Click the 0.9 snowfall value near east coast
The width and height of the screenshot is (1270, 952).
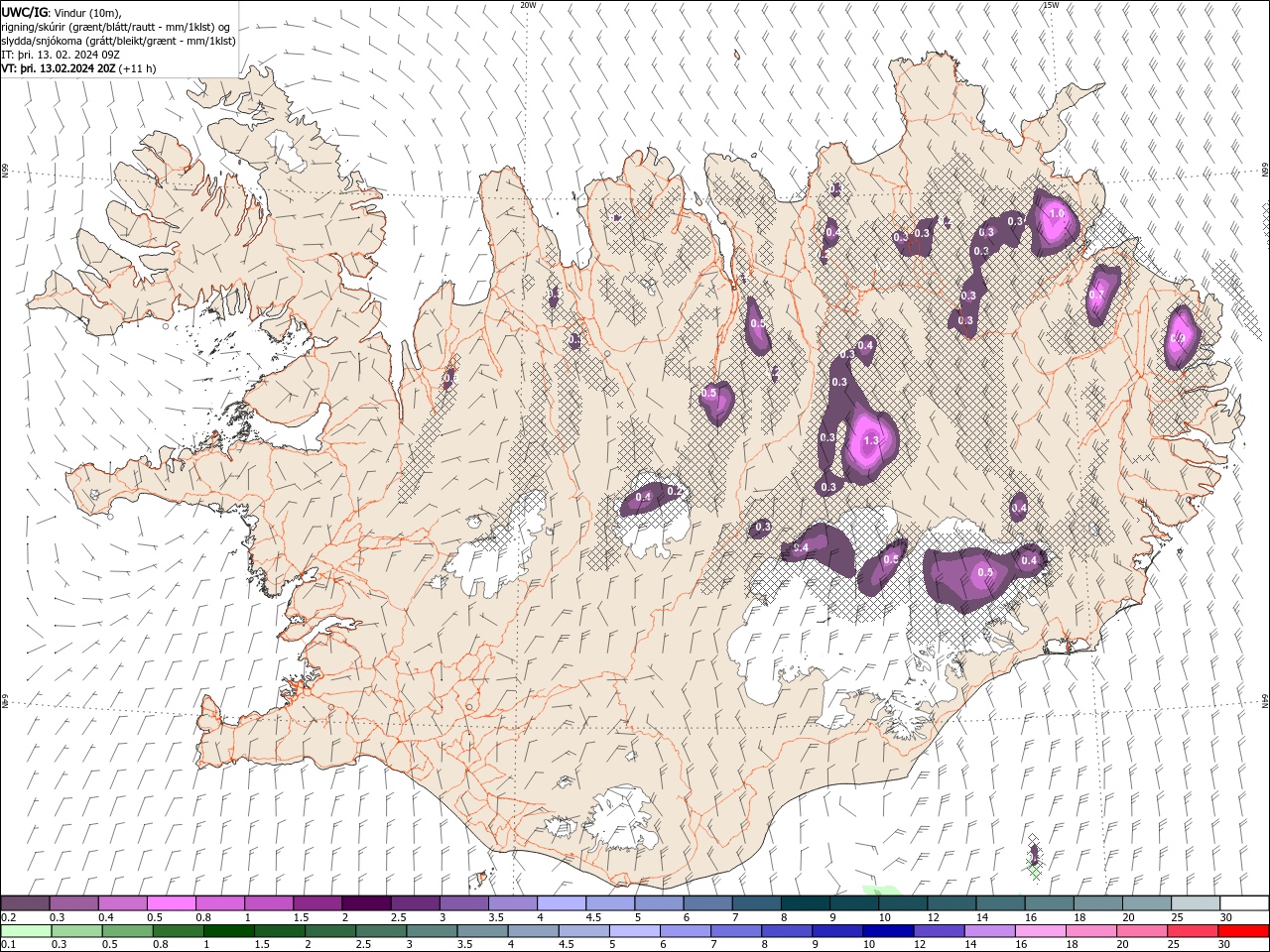tap(1179, 337)
